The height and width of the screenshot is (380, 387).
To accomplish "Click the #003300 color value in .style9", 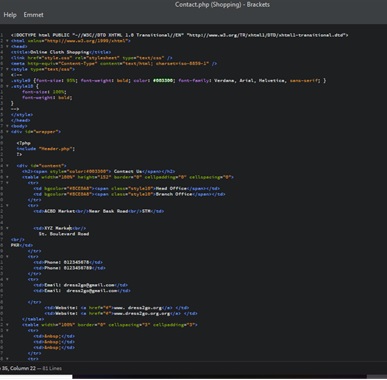I will [x=163, y=81].
